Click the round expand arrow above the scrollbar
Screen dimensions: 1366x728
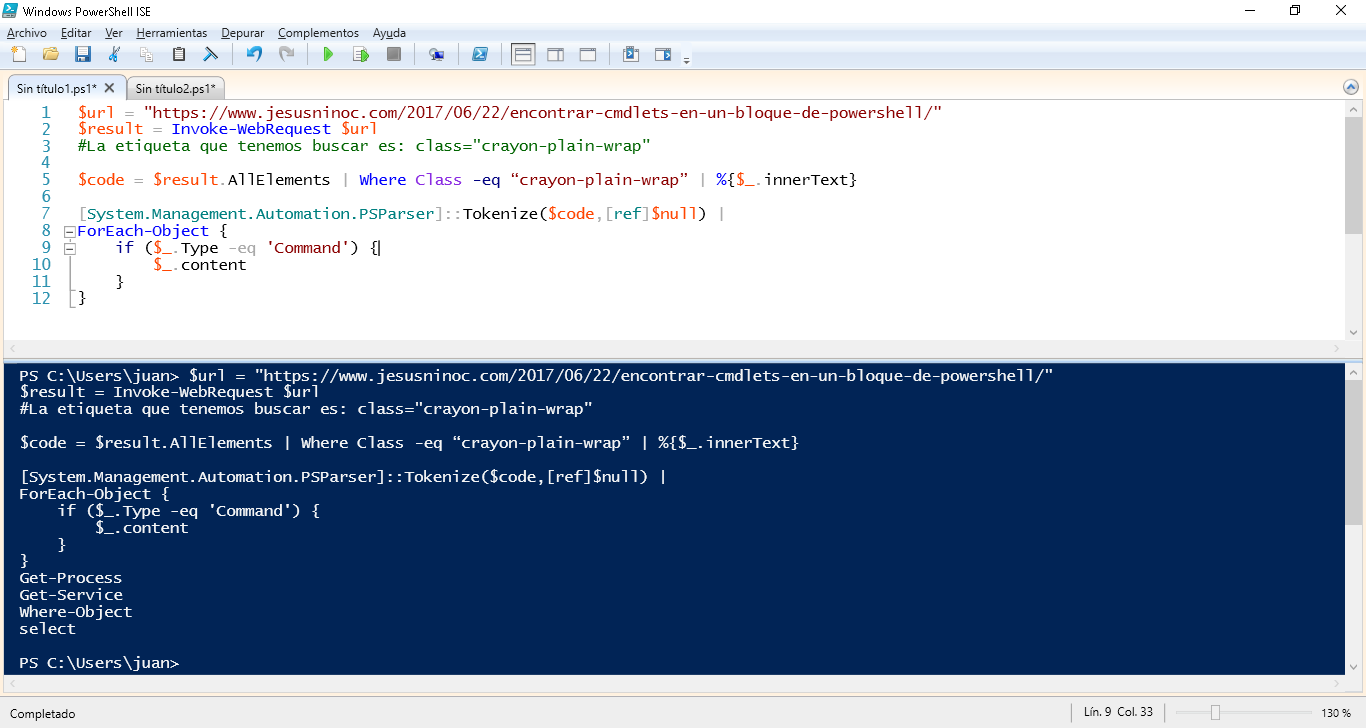1352,86
